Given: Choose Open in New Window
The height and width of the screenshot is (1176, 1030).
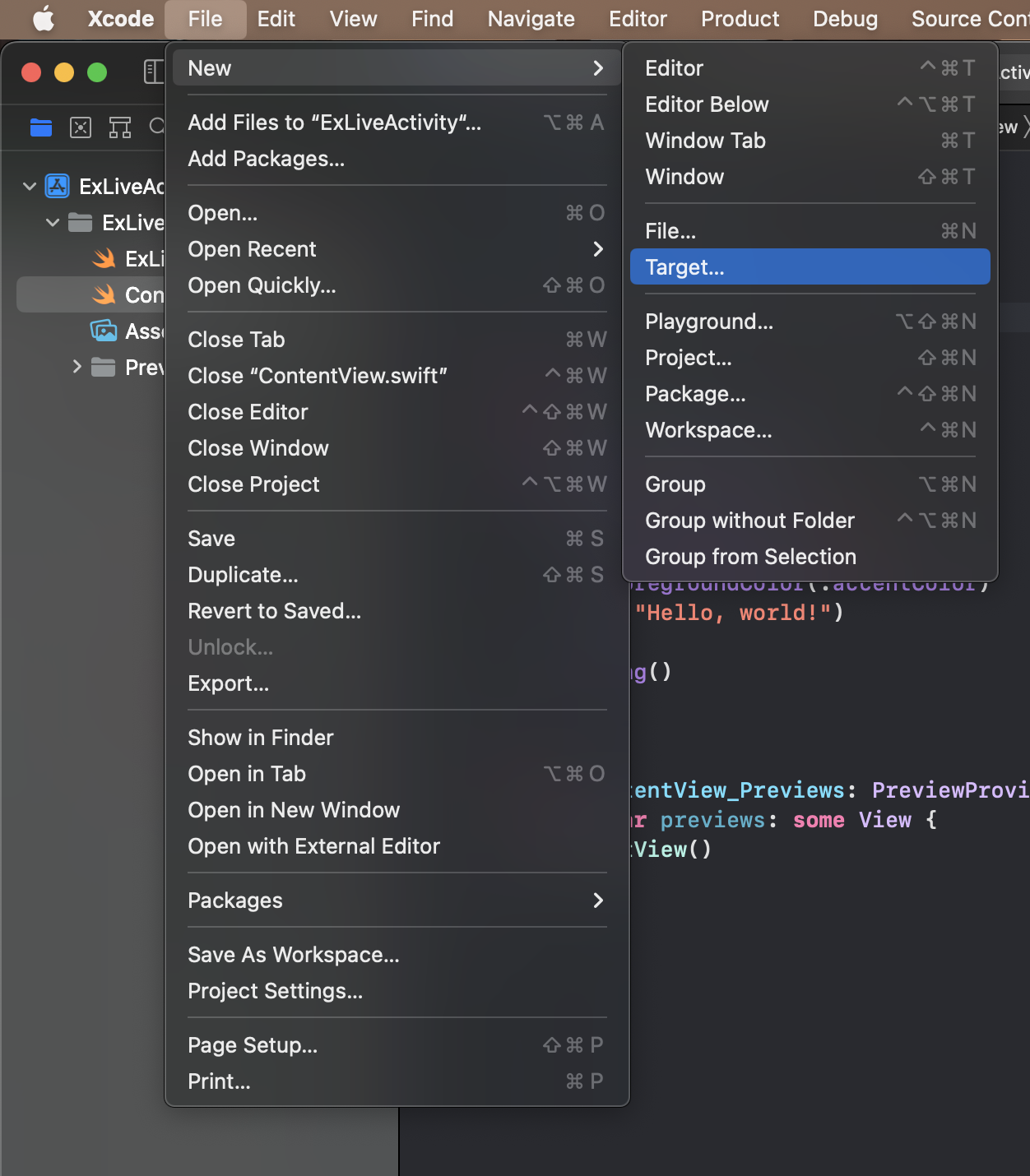Looking at the screenshot, I should [397, 810].
